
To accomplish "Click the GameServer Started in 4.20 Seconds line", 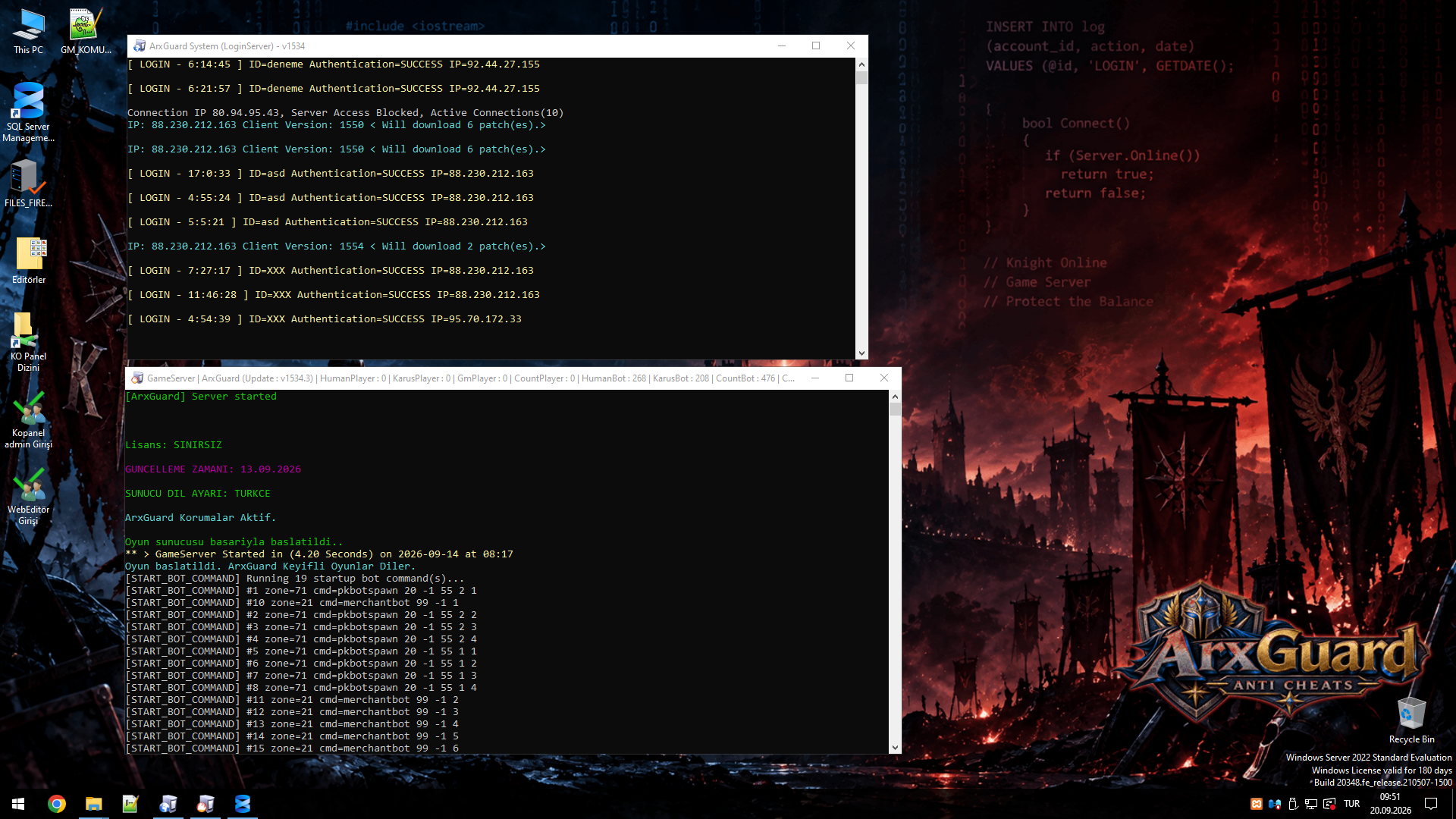I will [319, 554].
